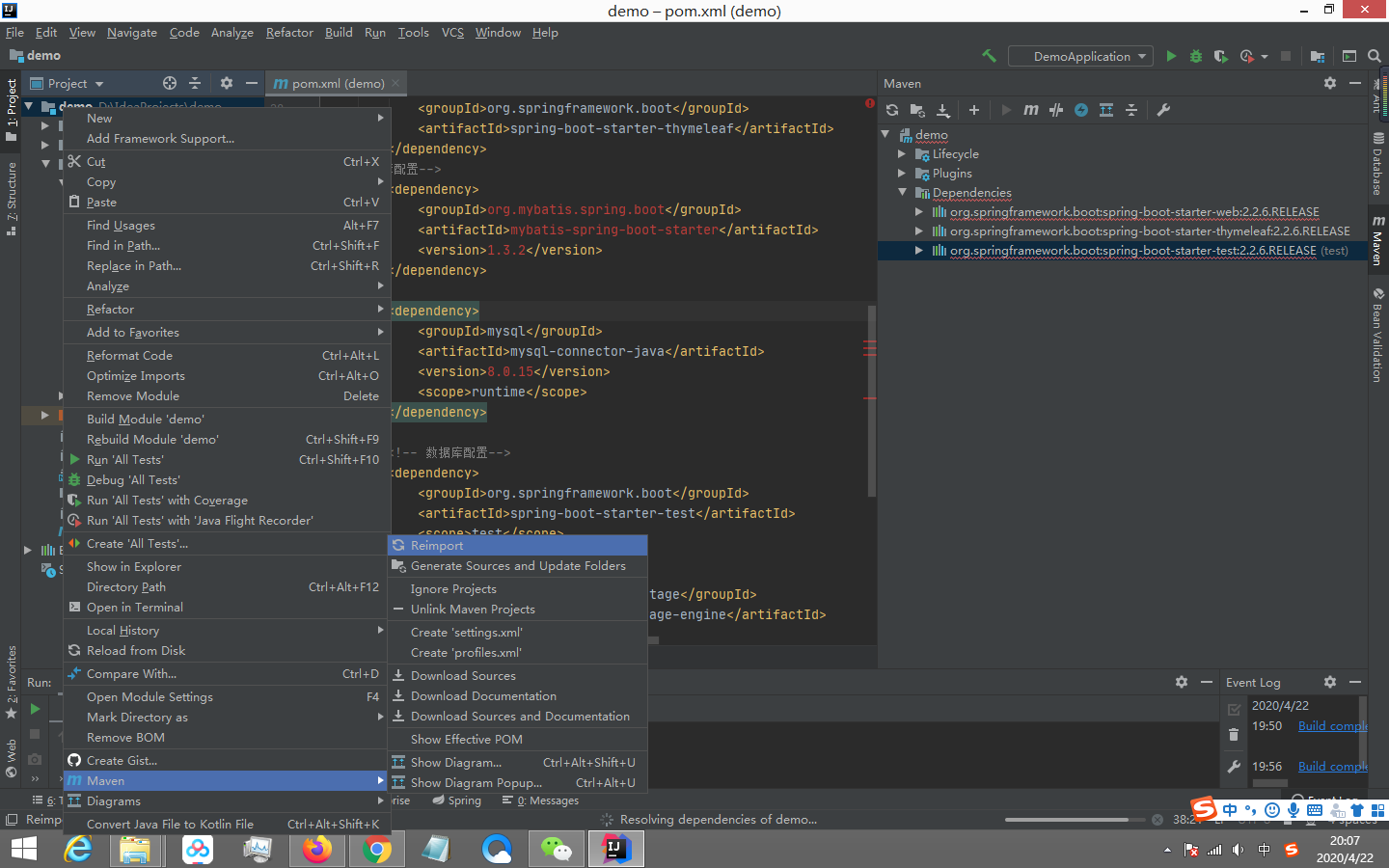Image resolution: width=1389 pixels, height=868 pixels.
Task: Clear Event Log with trash icon
Action: pyautogui.click(x=1234, y=735)
